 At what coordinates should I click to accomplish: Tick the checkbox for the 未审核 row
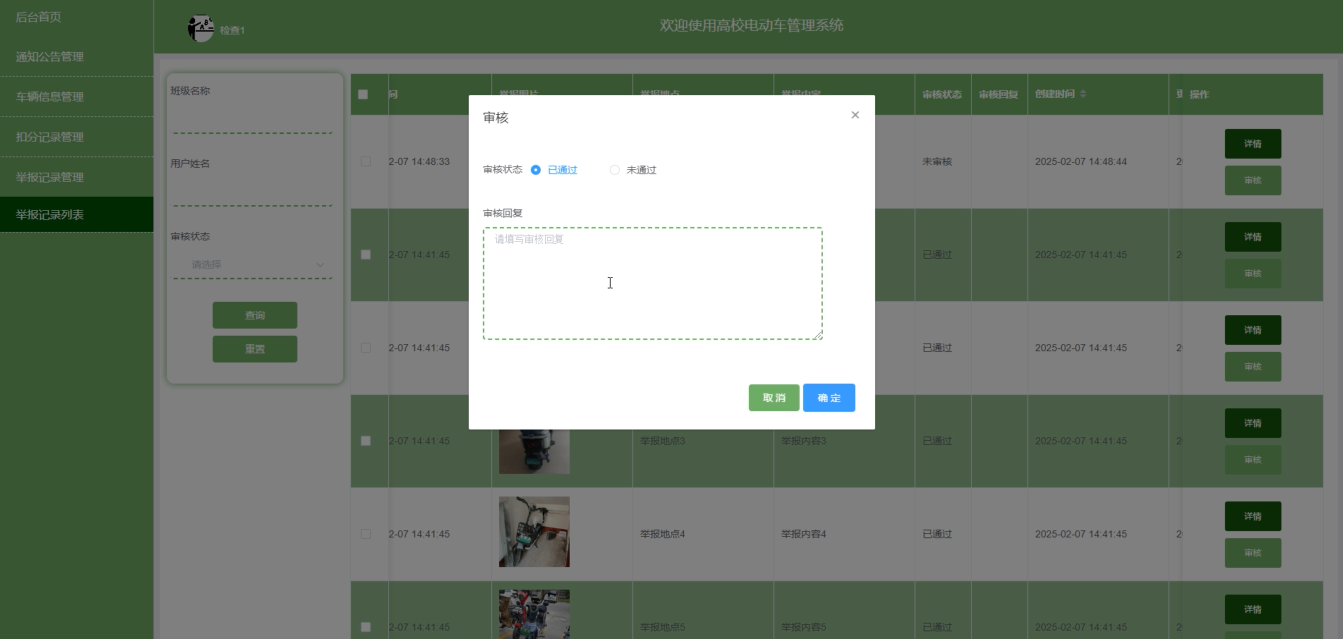tap(365, 161)
